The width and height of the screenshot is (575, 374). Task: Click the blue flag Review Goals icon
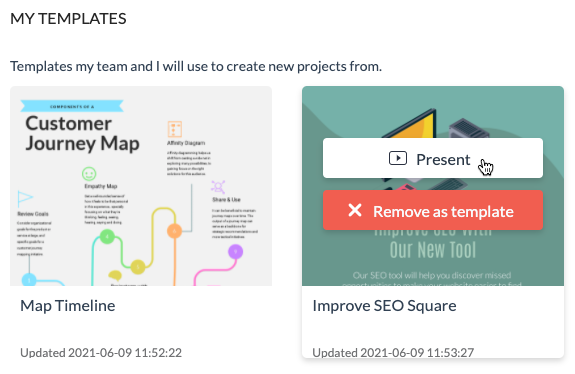click(25, 198)
